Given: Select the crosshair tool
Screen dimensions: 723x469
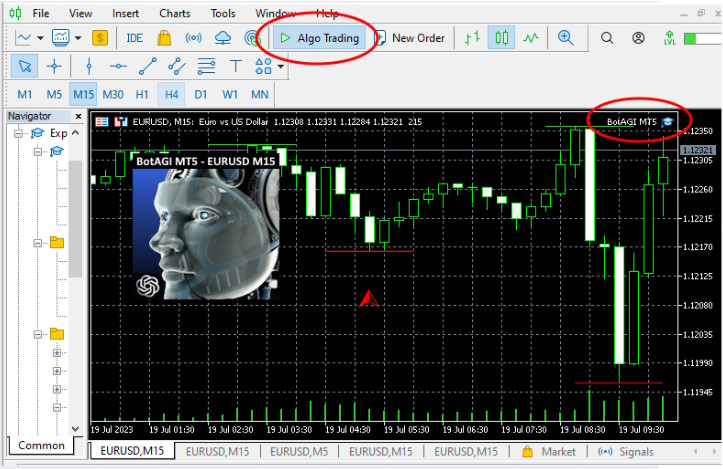Looking at the screenshot, I should coord(54,66).
